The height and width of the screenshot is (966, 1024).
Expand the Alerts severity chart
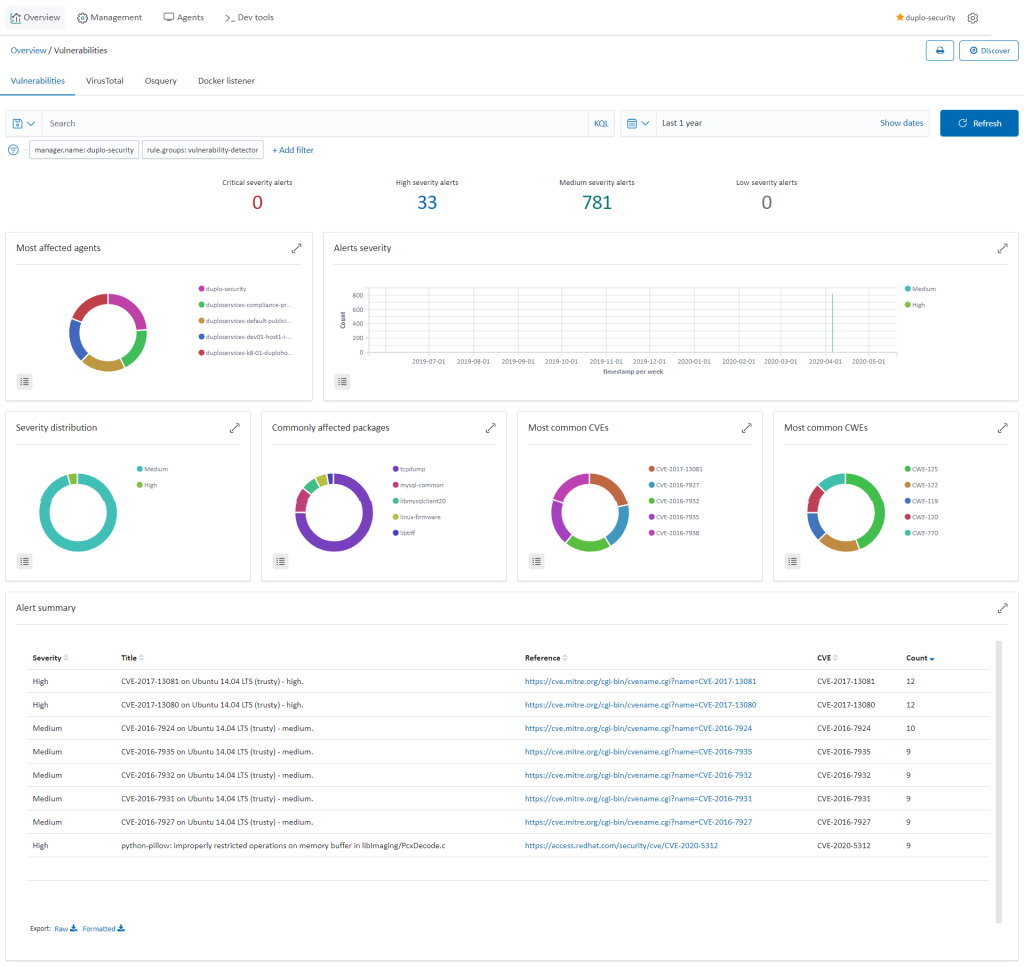[x=1002, y=248]
